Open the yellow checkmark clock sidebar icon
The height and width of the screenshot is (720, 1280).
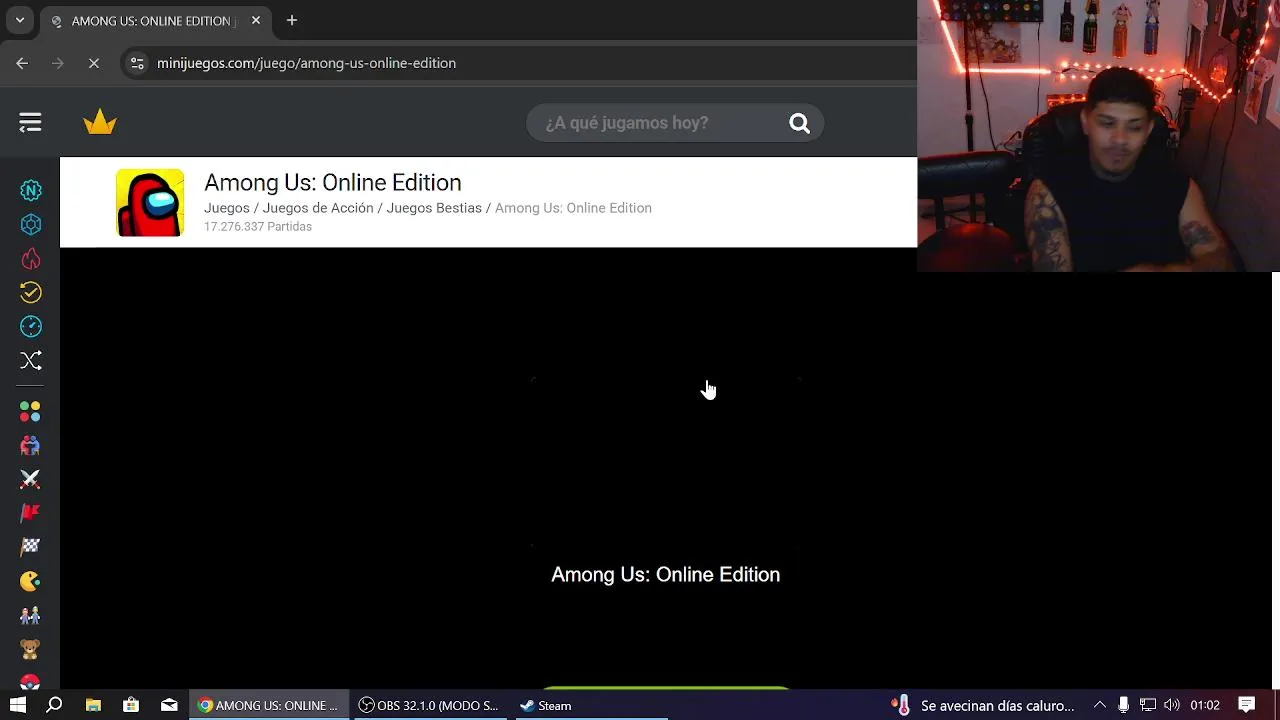coord(31,292)
